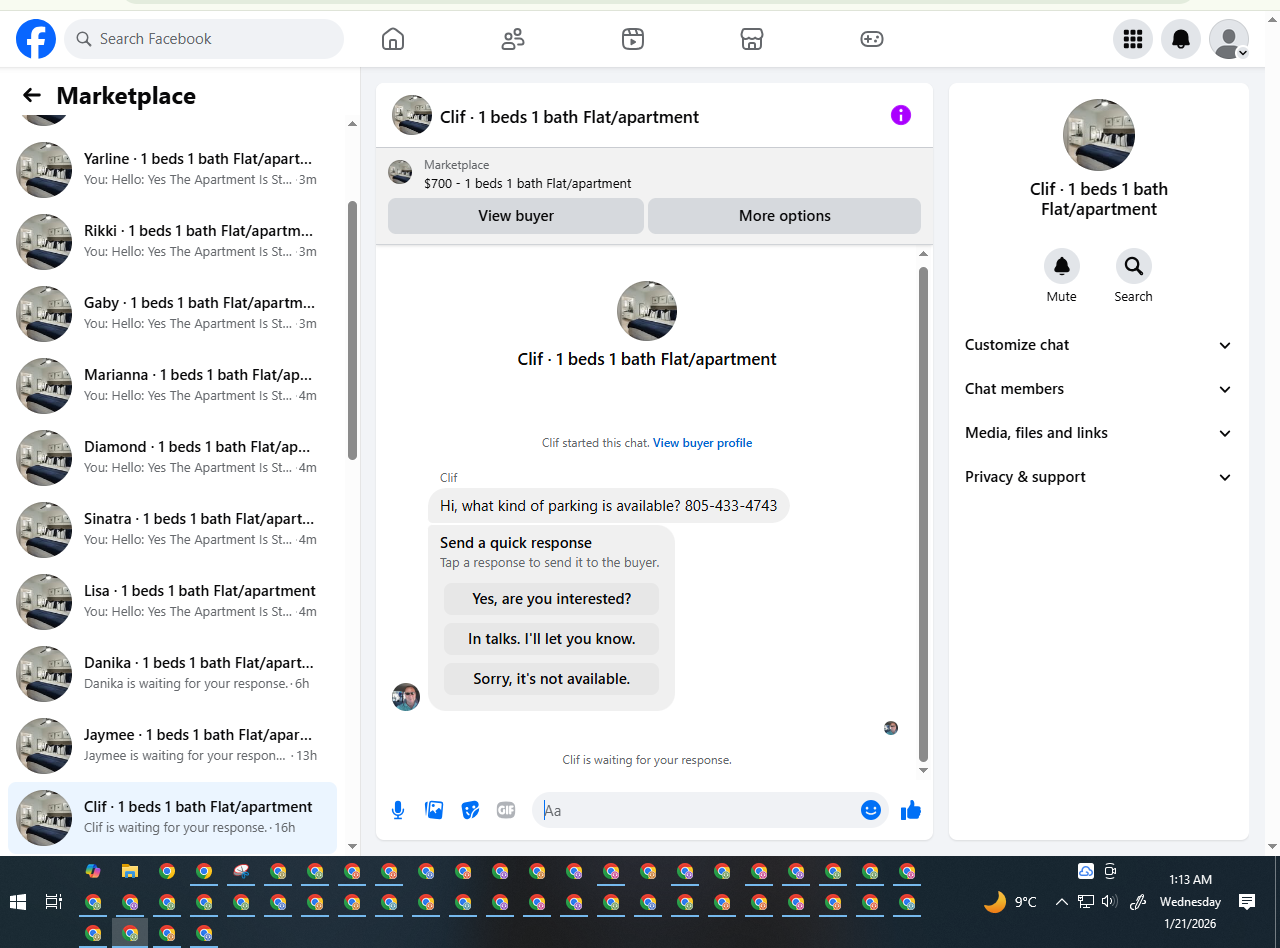The width and height of the screenshot is (1280, 948).
Task: Click the chat header title "Clif · 1 beds 1 bath Flat/apartment"
Action: [x=569, y=116]
